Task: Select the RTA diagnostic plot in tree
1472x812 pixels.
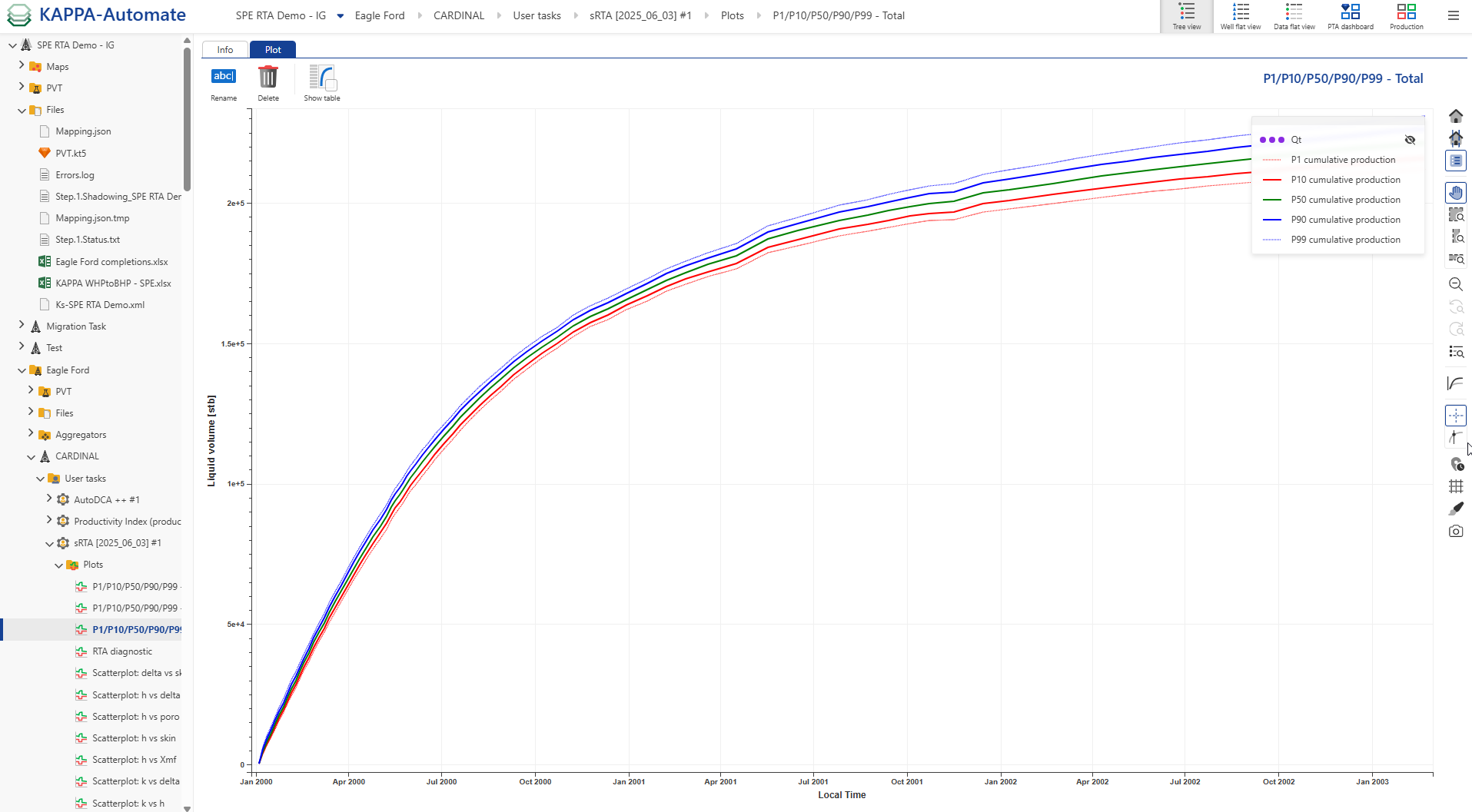Action: [x=123, y=651]
